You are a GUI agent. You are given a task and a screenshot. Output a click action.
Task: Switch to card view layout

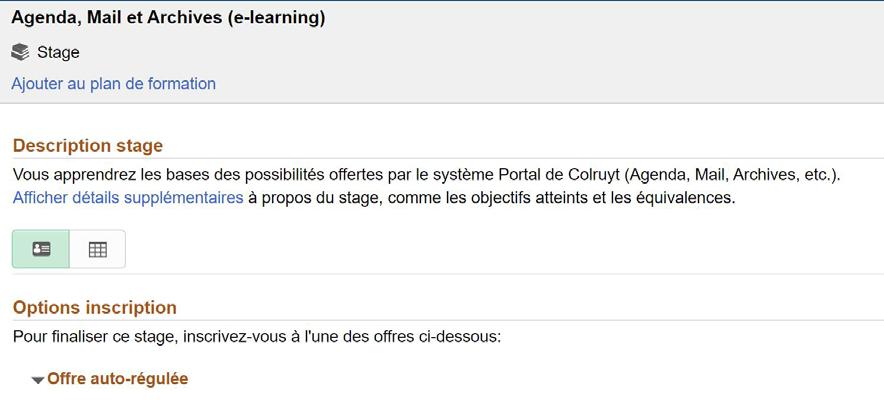[x=41, y=249]
